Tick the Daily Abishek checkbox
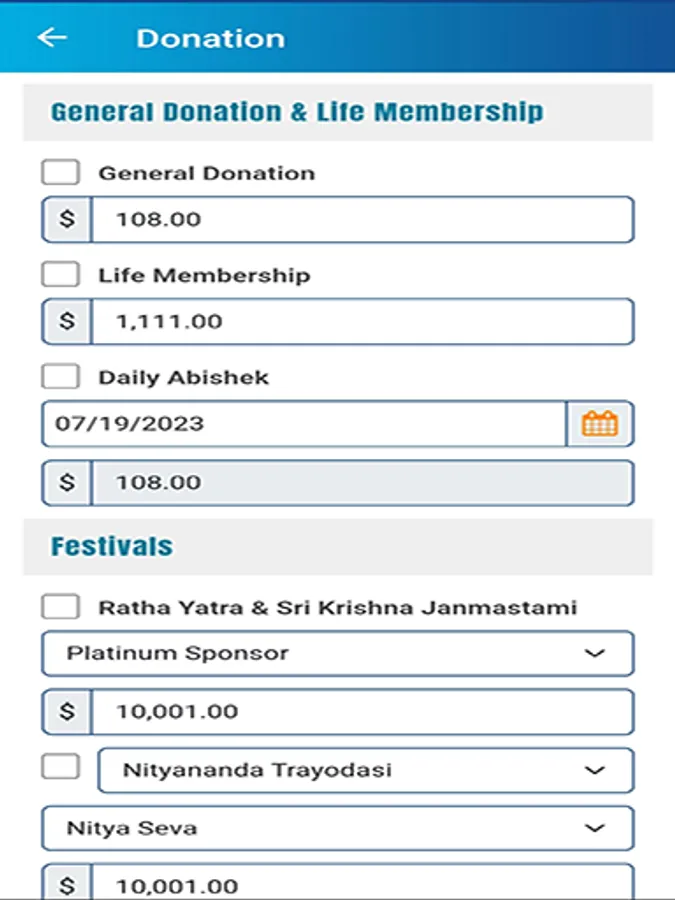 point(61,377)
